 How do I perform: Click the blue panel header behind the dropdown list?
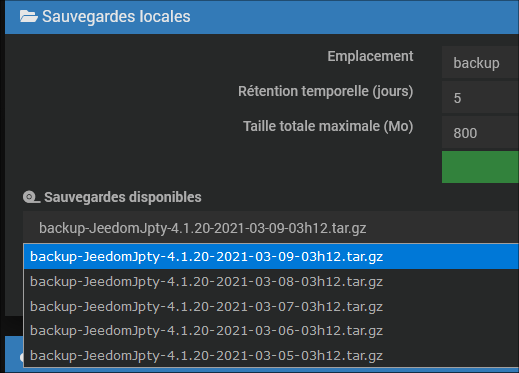pyautogui.click(x=14, y=354)
